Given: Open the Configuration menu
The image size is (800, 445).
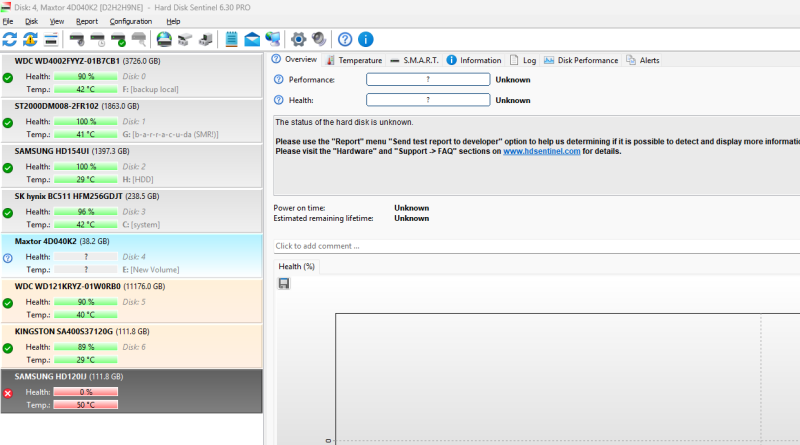Looking at the screenshot, I should click(x=131, y=21).
